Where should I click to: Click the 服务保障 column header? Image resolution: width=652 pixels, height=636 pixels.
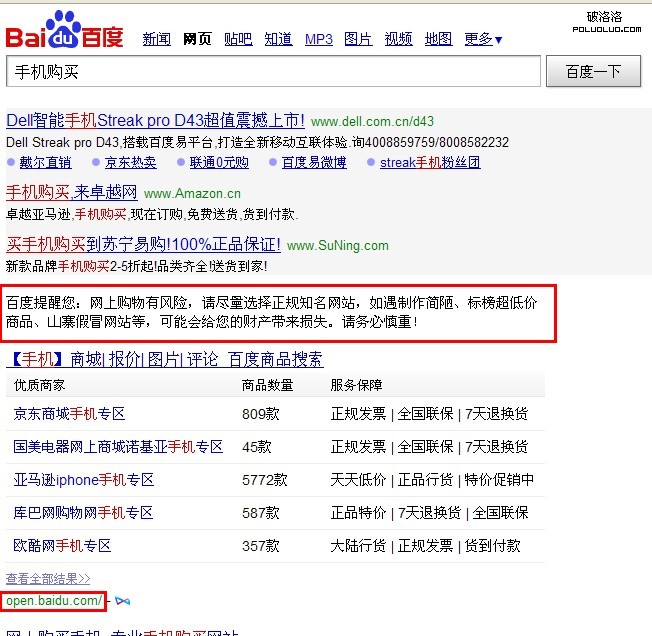click(356, 385)
